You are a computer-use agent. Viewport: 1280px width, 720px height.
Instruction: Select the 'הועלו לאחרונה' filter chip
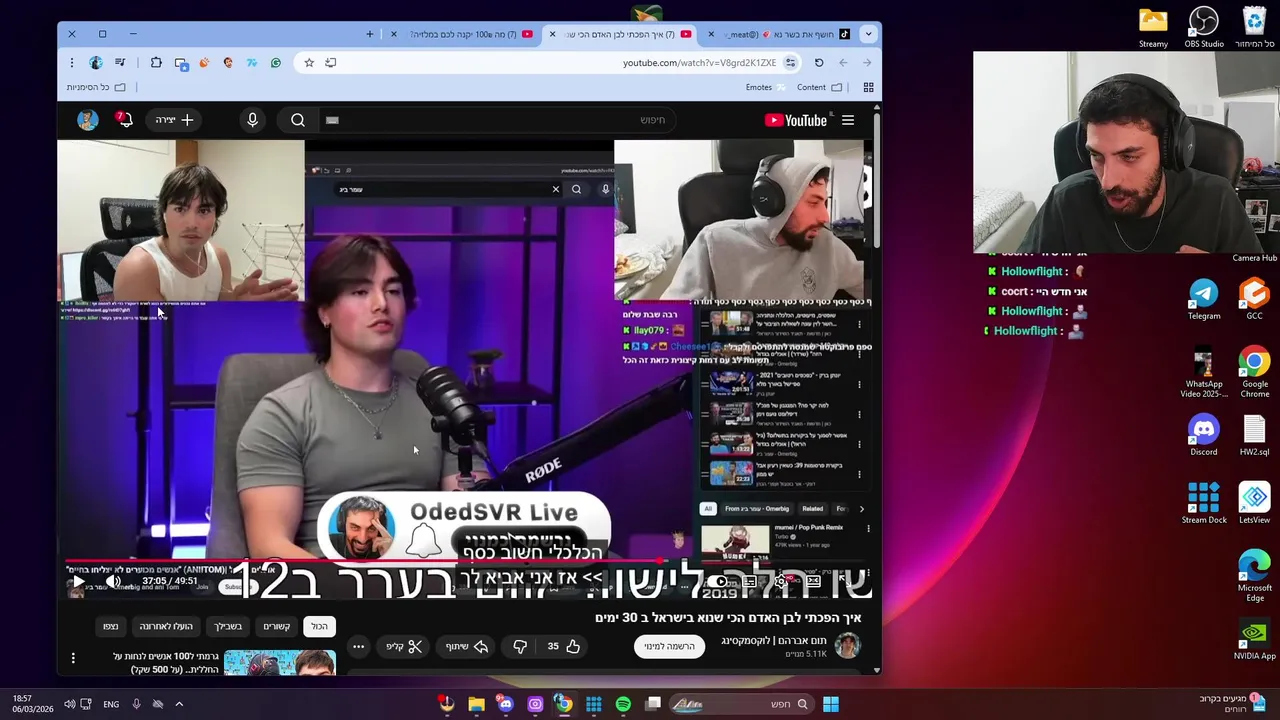click(166, 626)
